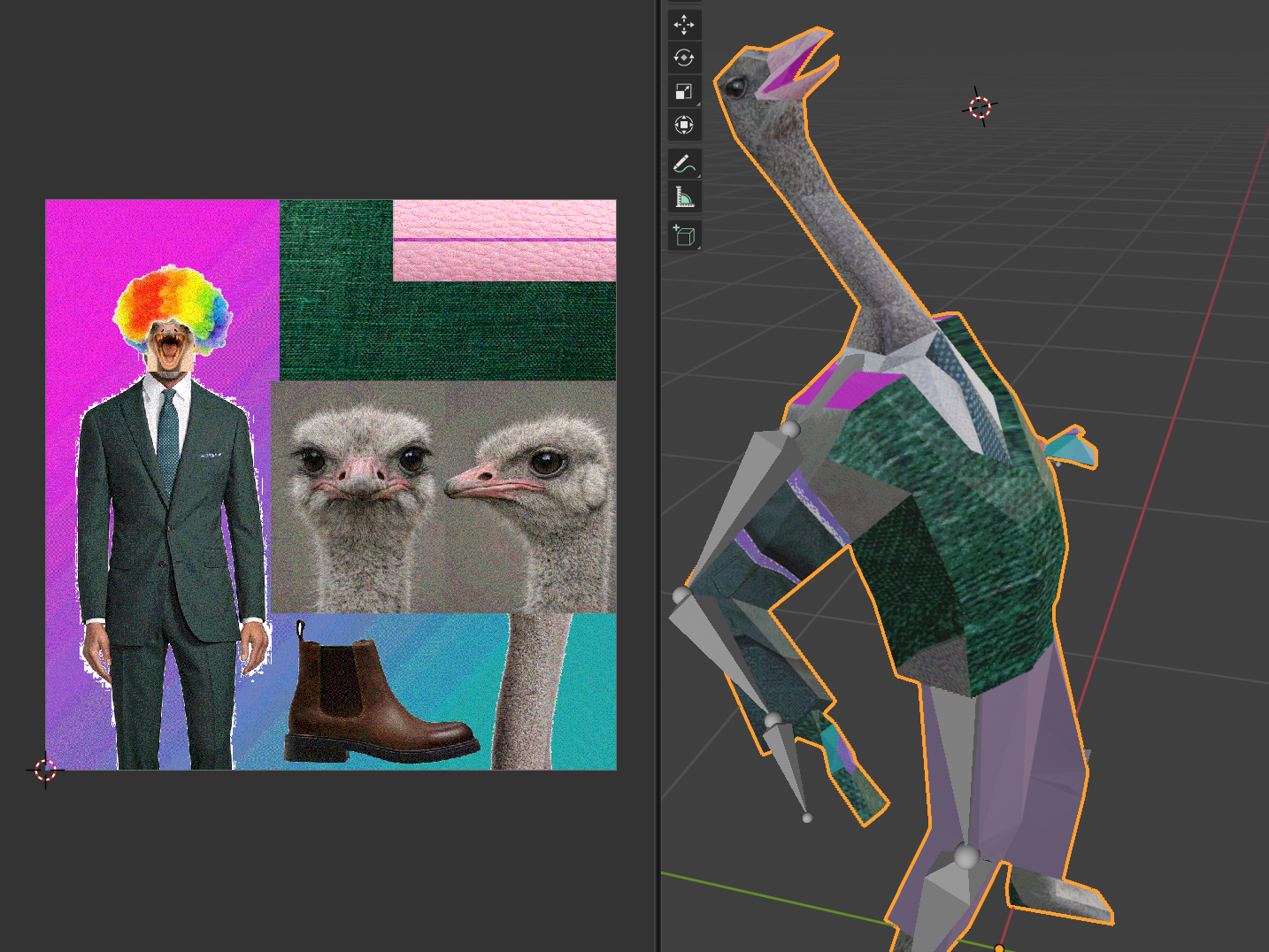Select the leg bone joint sphere near the foot
This screenshot has width=1269, height=952.
(966, 856)
